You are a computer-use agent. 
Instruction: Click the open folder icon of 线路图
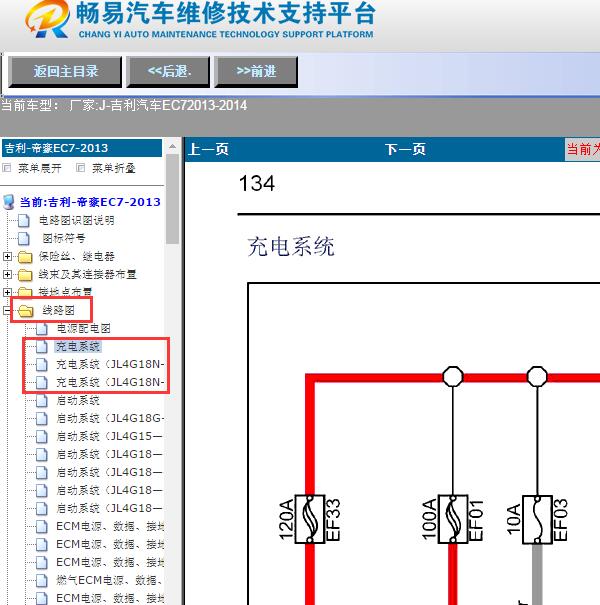pyautogui.click(x=26, y=311)
